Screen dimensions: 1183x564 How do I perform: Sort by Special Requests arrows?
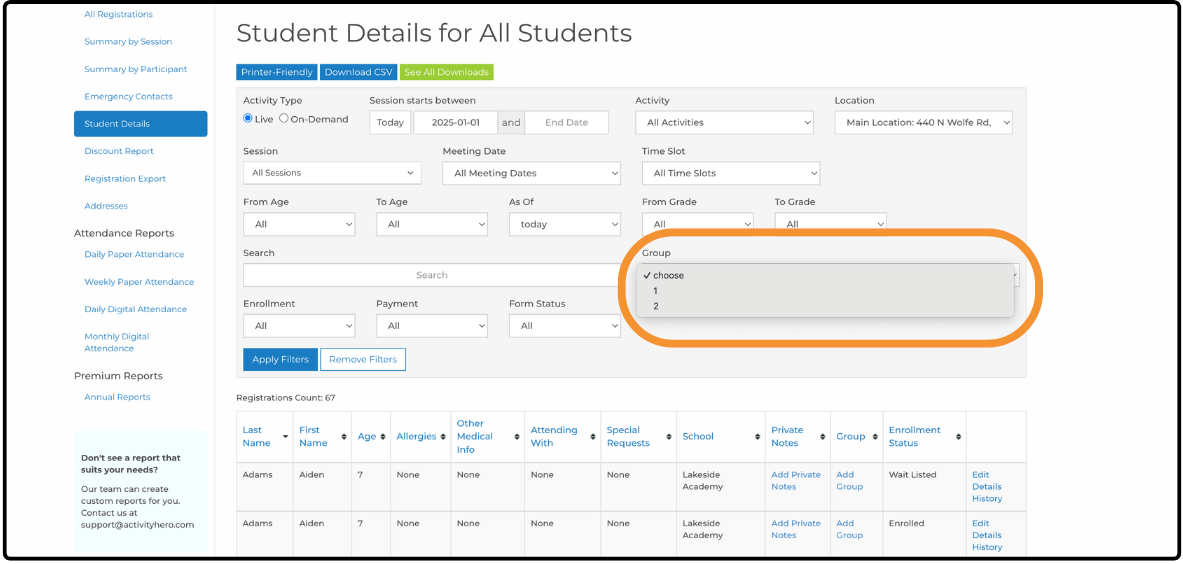pyautogui.click(x=668, y=437)
